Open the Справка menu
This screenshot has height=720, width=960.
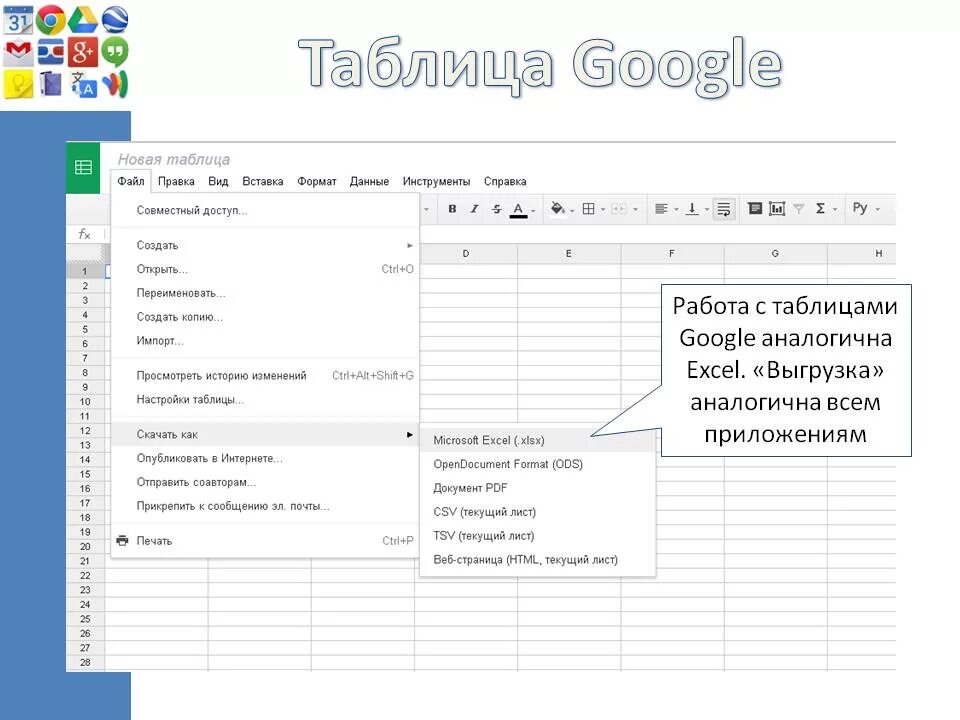[505, 181]
